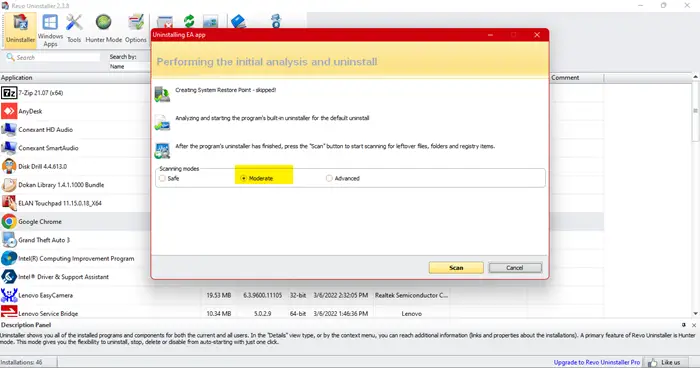
Task: Click the Scan button
Action: coord(456,268)
